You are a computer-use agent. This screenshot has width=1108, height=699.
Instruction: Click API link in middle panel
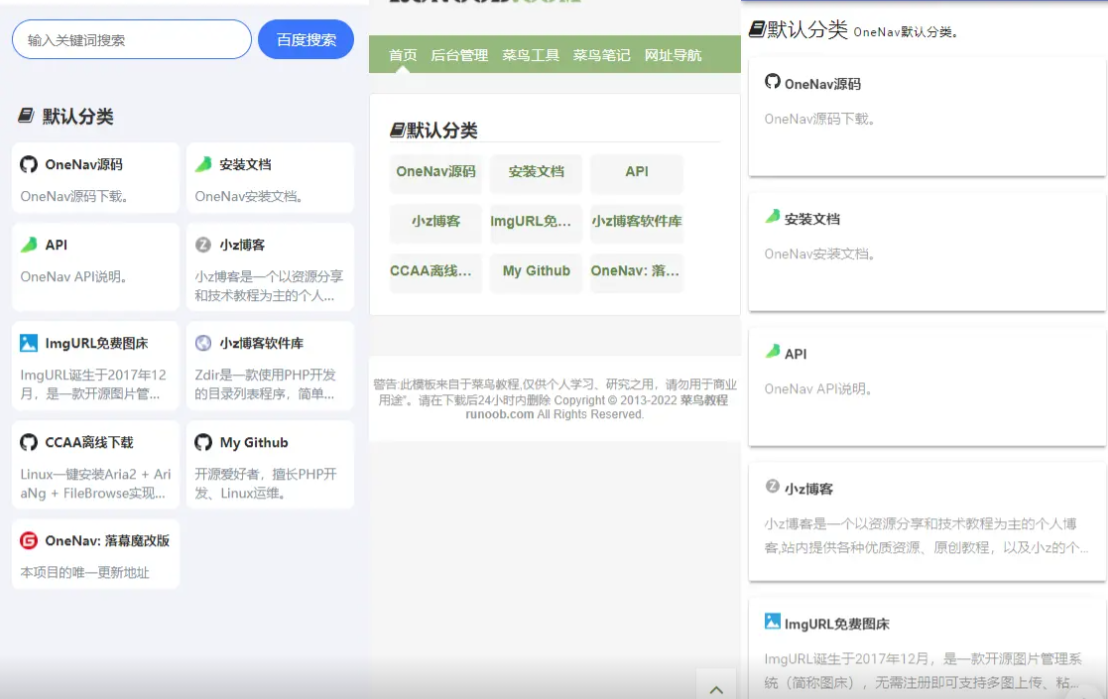click(637, 172)
